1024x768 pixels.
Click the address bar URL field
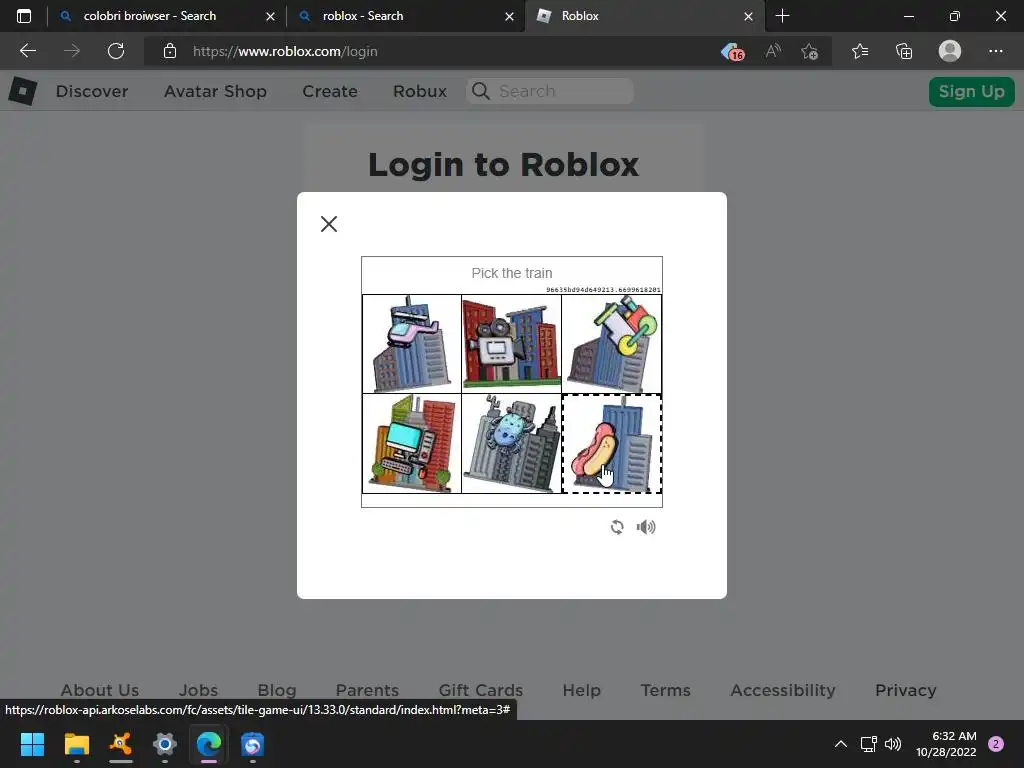coord(431,51)
